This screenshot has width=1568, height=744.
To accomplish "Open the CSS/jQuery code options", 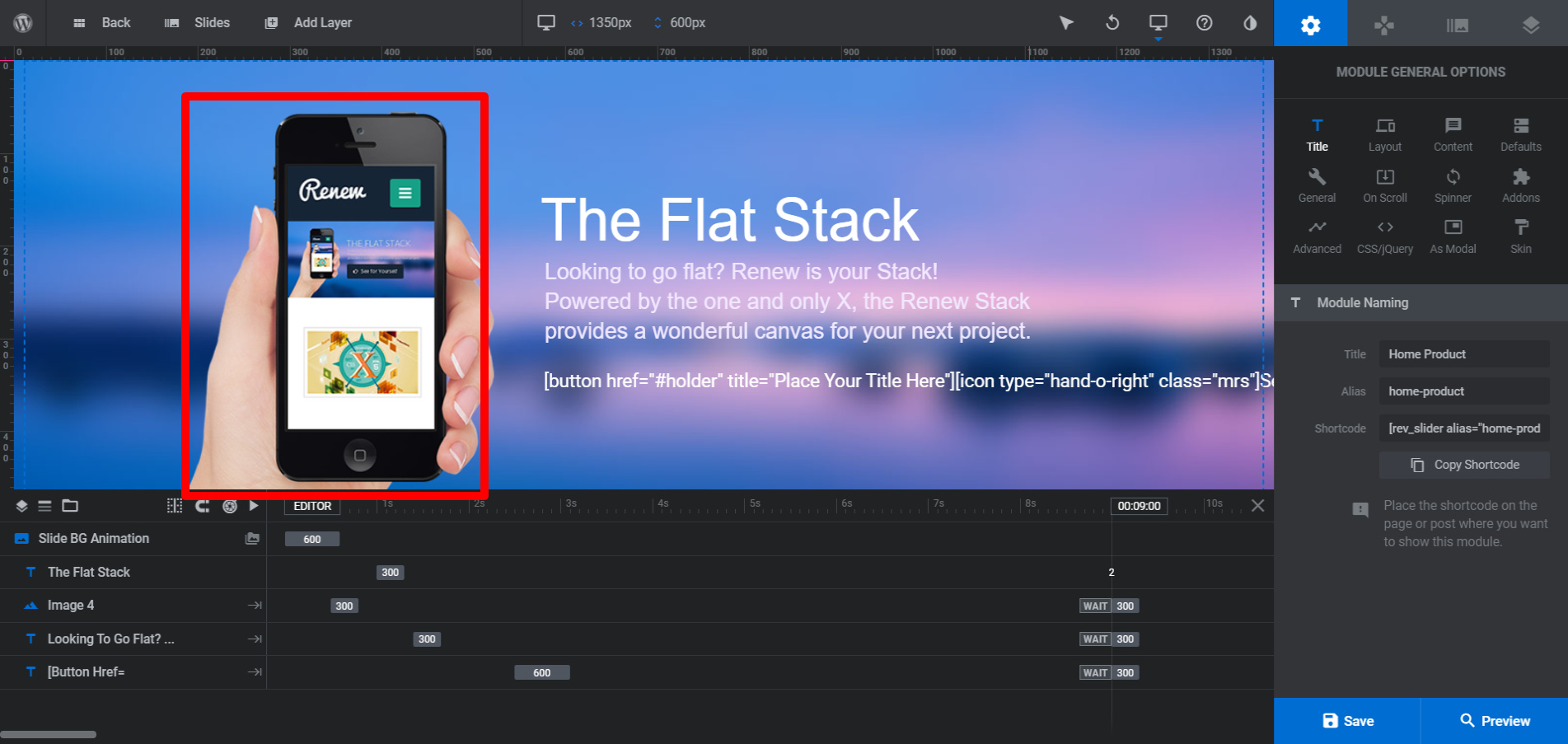I will point(1385,237).
